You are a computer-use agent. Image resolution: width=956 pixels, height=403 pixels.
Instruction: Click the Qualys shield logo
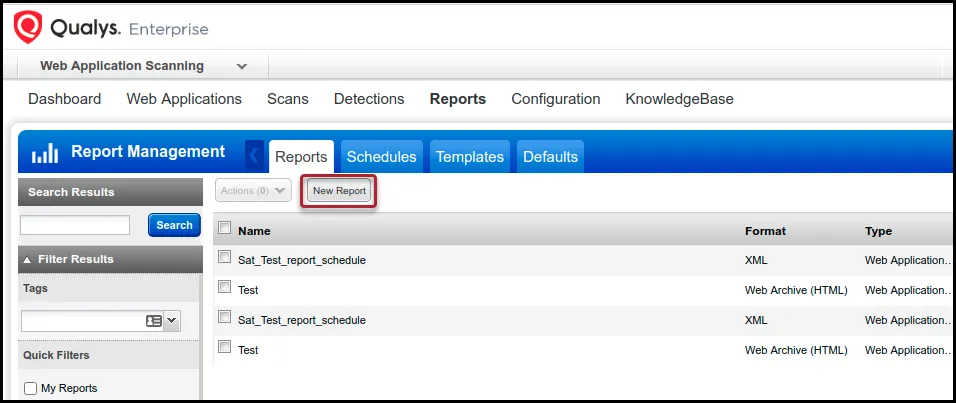[28, 27]
